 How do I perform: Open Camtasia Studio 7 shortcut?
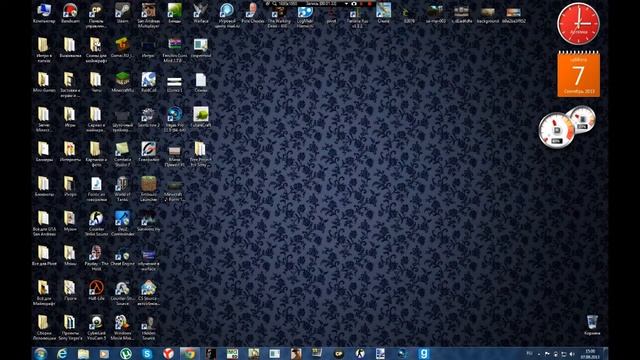coord(122,154)
